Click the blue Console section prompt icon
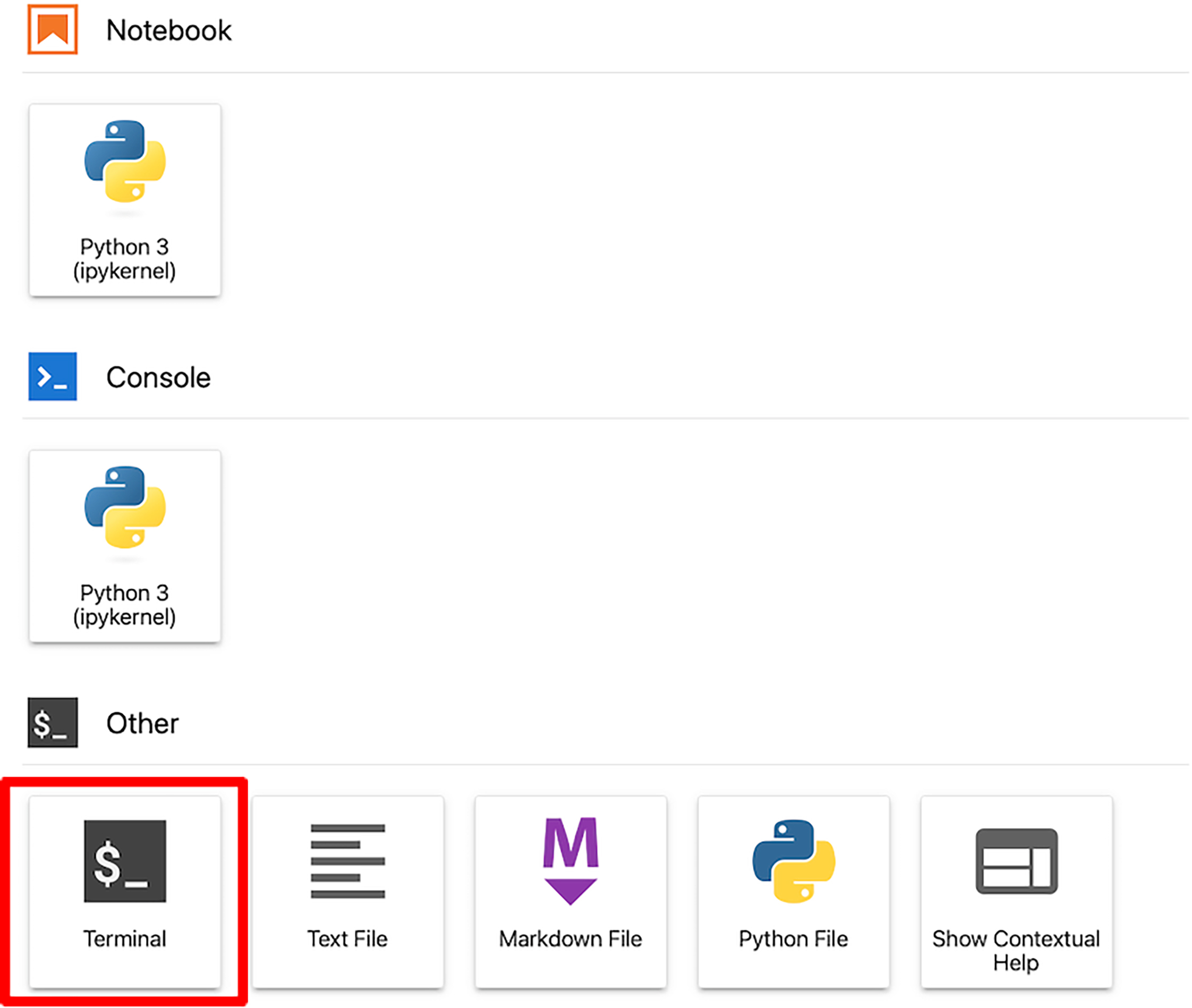The image size is (1192, 1008). click(53, 377)
